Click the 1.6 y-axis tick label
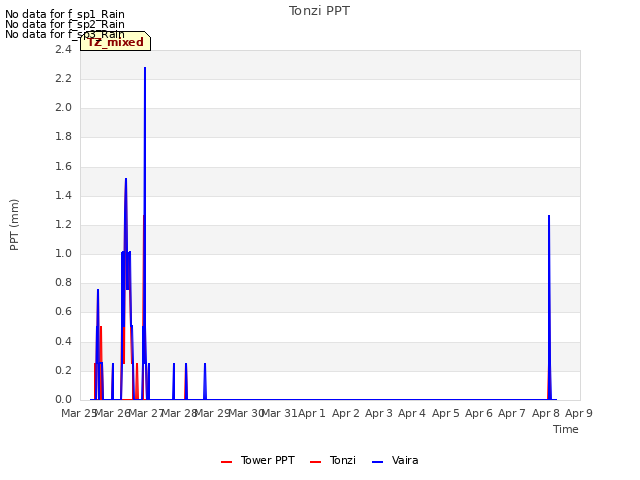 point(63,166)
